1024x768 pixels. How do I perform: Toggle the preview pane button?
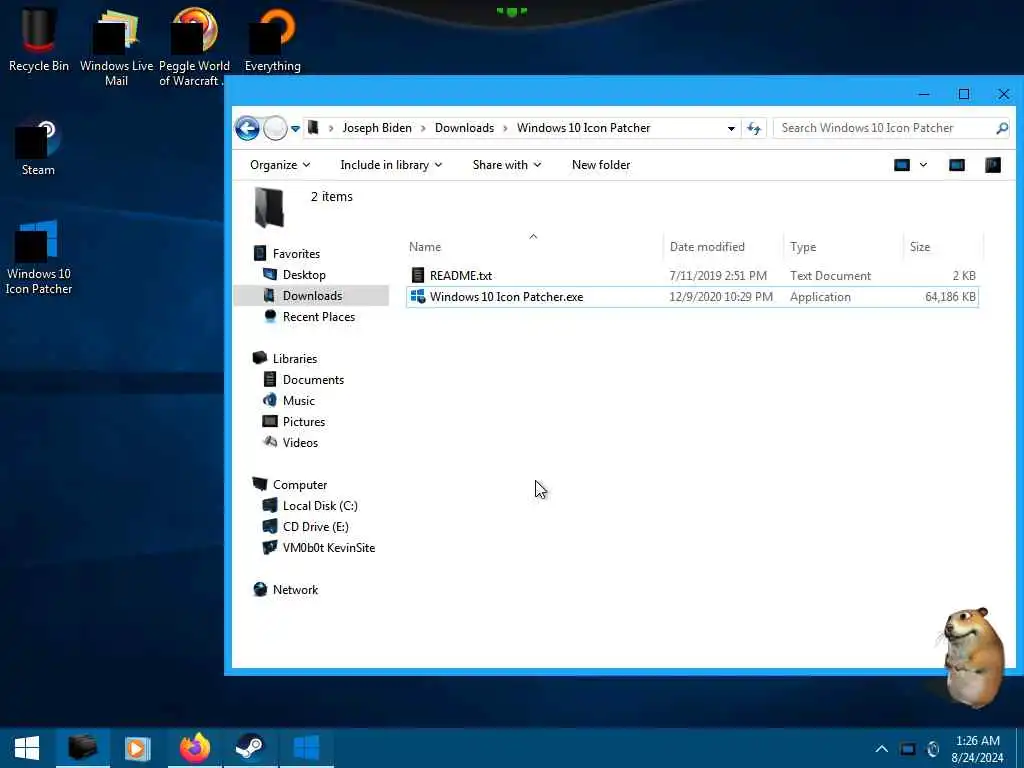957,165
